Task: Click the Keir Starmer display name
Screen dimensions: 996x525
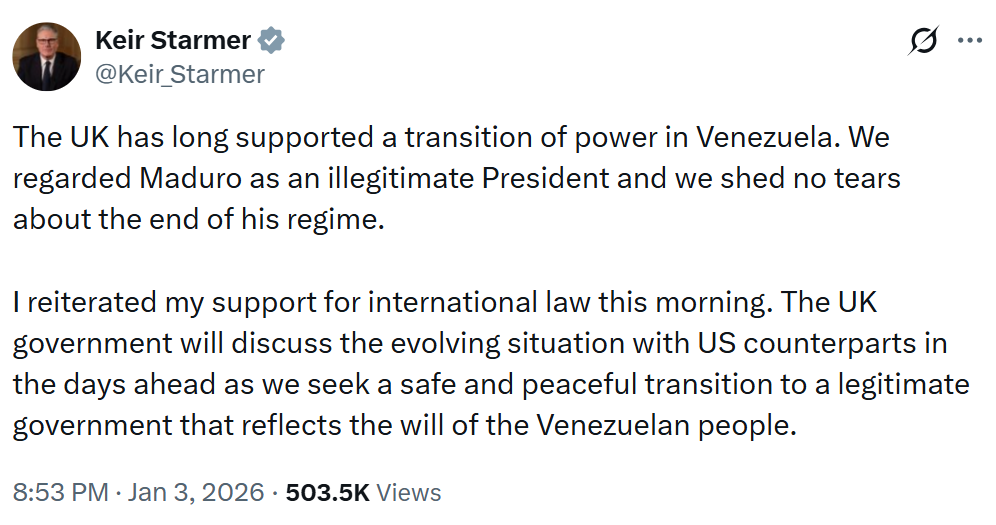Action: [172, 41]
